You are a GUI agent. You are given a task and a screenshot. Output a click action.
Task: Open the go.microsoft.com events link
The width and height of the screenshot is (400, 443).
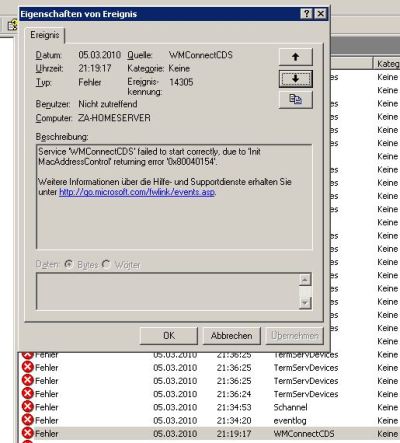pos(137,192)
